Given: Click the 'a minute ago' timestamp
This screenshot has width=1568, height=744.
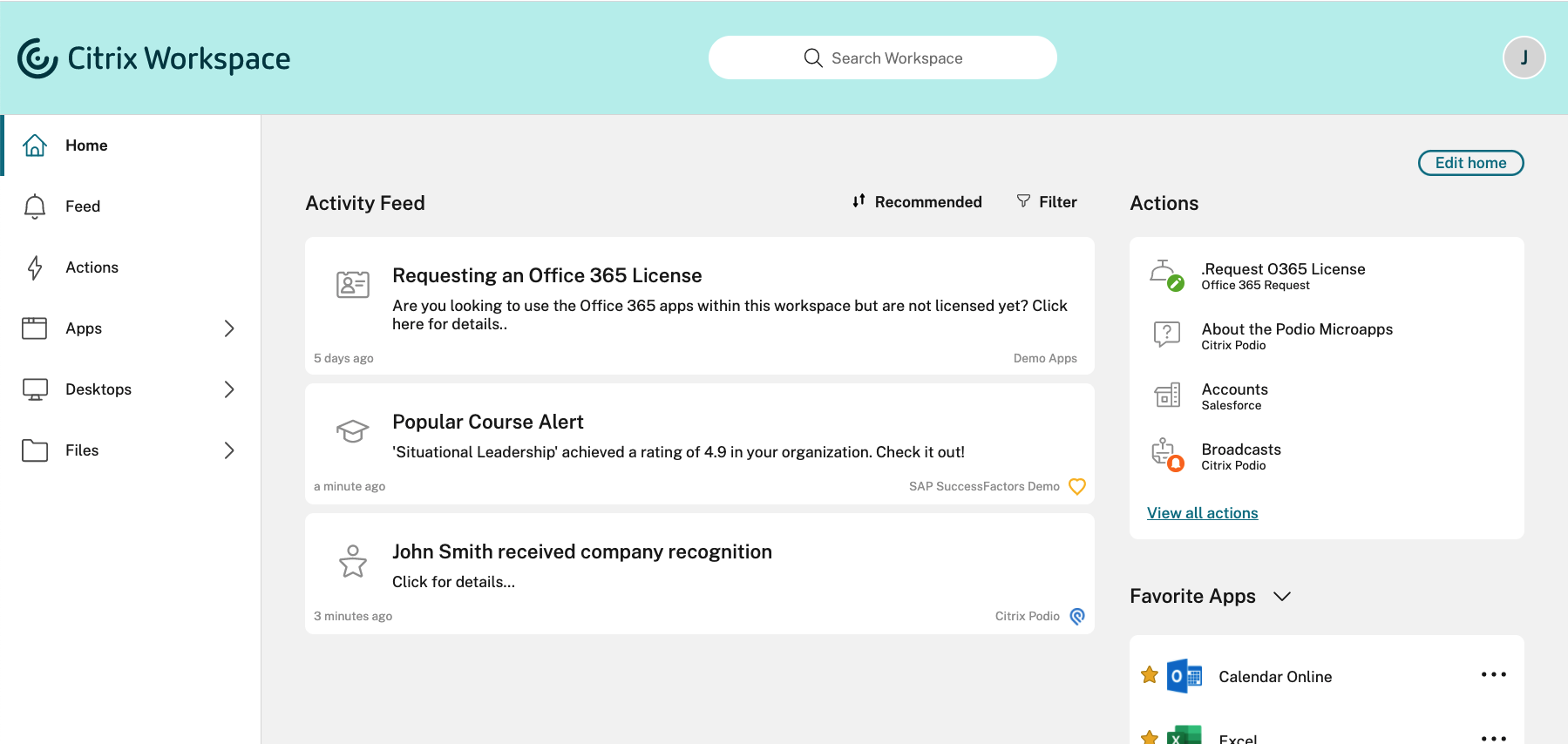Looking at the screenshot, I should [350, 486].
